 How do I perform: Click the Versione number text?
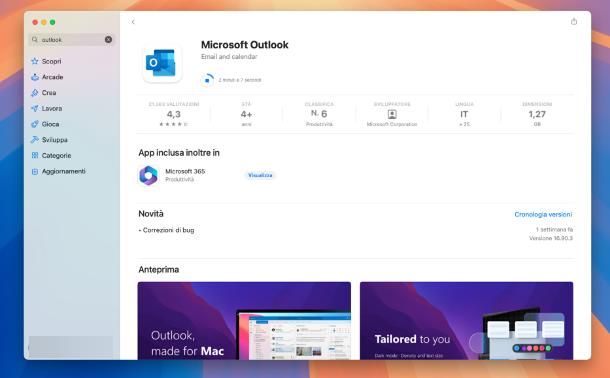551,238
